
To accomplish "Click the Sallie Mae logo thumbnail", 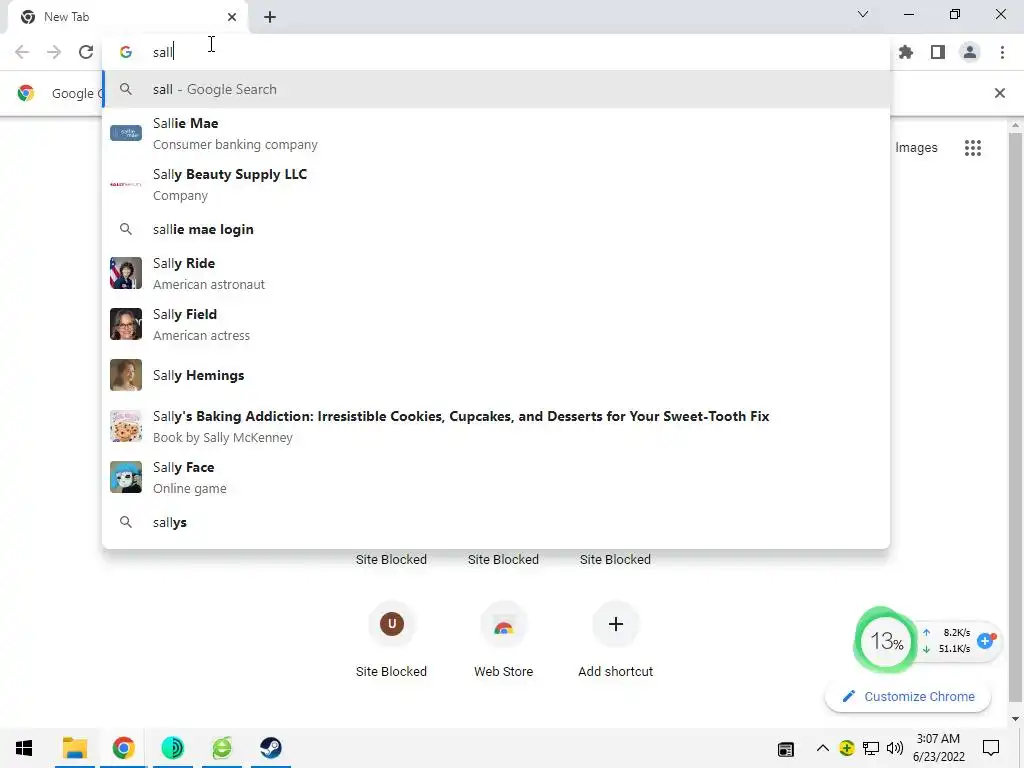I will pyautogui.click(x=126, y=133).
